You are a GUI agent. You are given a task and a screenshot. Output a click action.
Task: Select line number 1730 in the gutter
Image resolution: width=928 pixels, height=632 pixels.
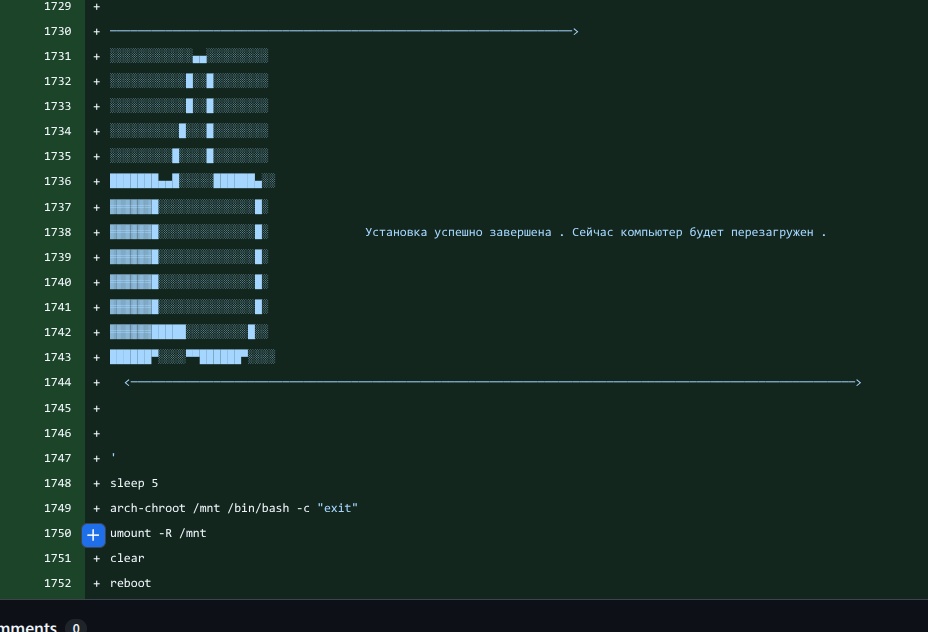tap(57, 32)
